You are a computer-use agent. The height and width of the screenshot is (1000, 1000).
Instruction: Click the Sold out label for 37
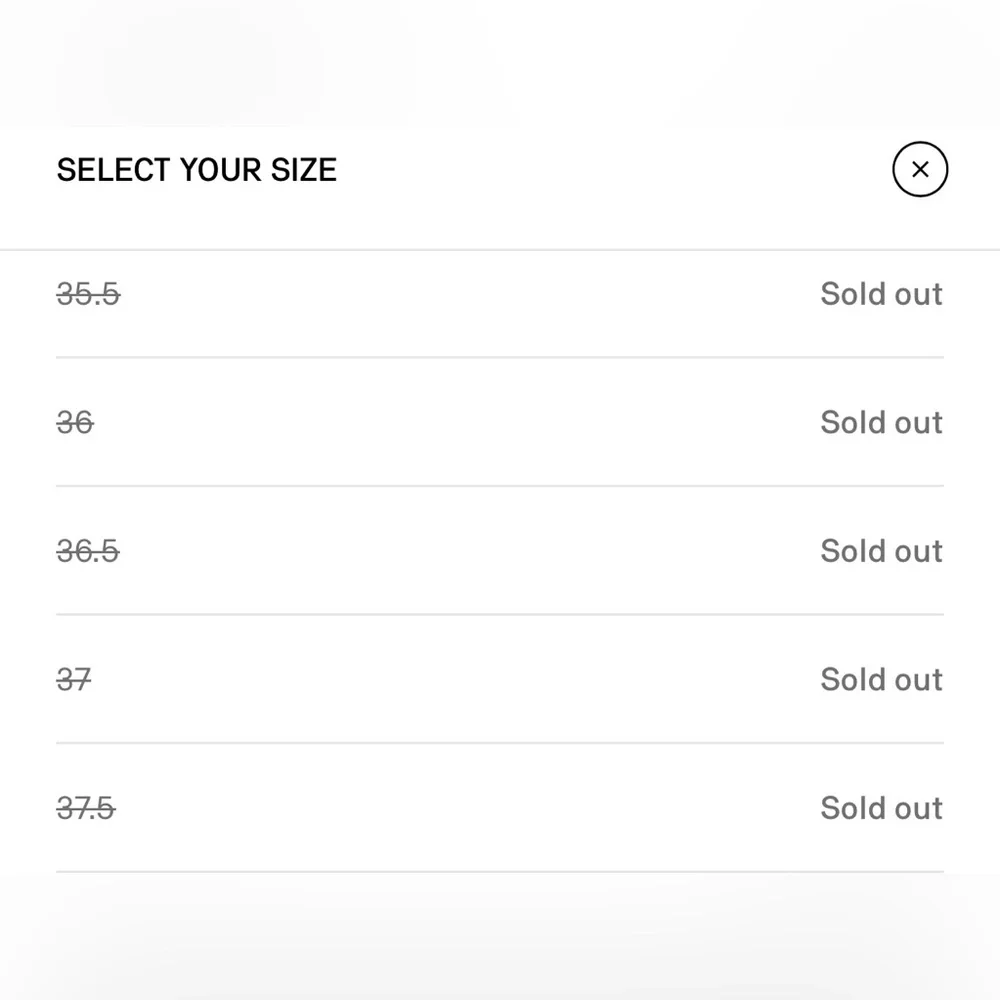[881, 680]
